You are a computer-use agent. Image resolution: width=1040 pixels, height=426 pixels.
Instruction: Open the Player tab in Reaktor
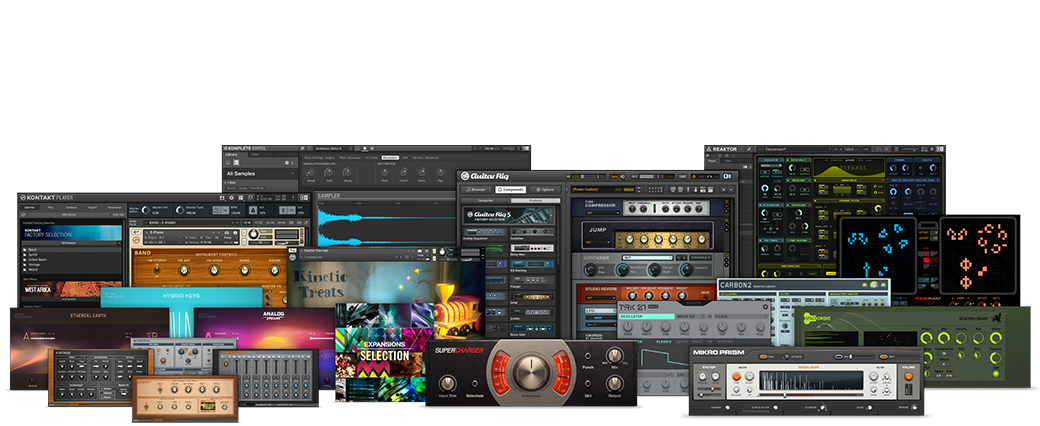712,161
